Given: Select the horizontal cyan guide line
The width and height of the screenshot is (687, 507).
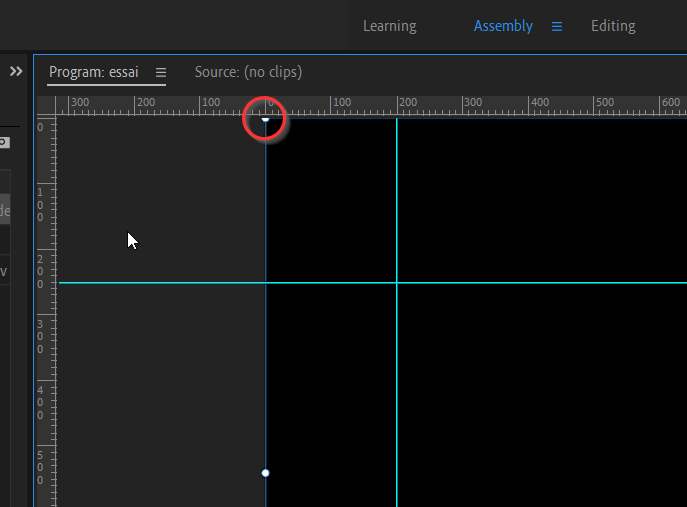Looking at the screenshot, I should (372, 283).
